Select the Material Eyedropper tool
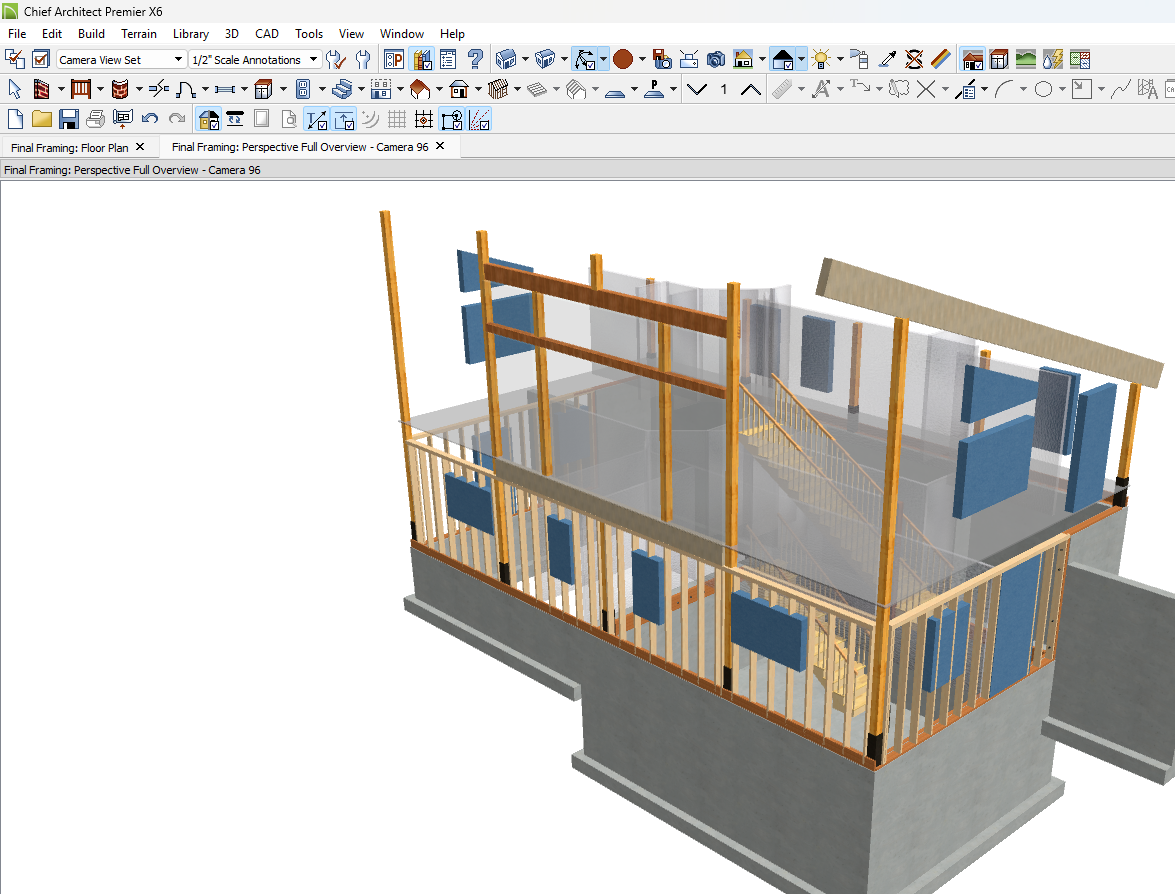Image resolution: width=1175 pixels, height=894 pixels. 886,59
